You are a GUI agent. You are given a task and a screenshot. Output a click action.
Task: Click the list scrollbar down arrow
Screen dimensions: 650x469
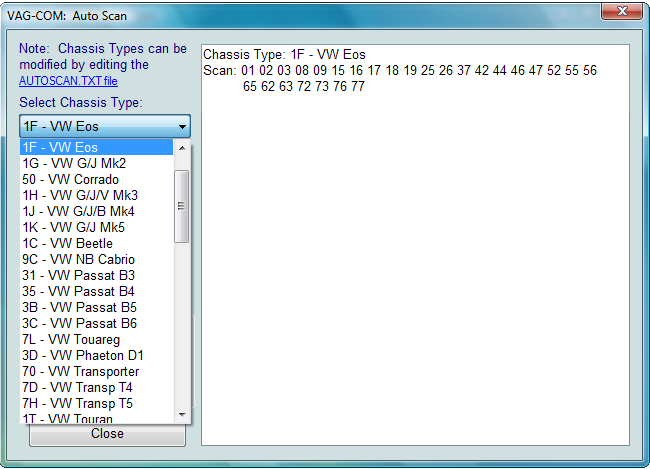(x=182, y=415)
